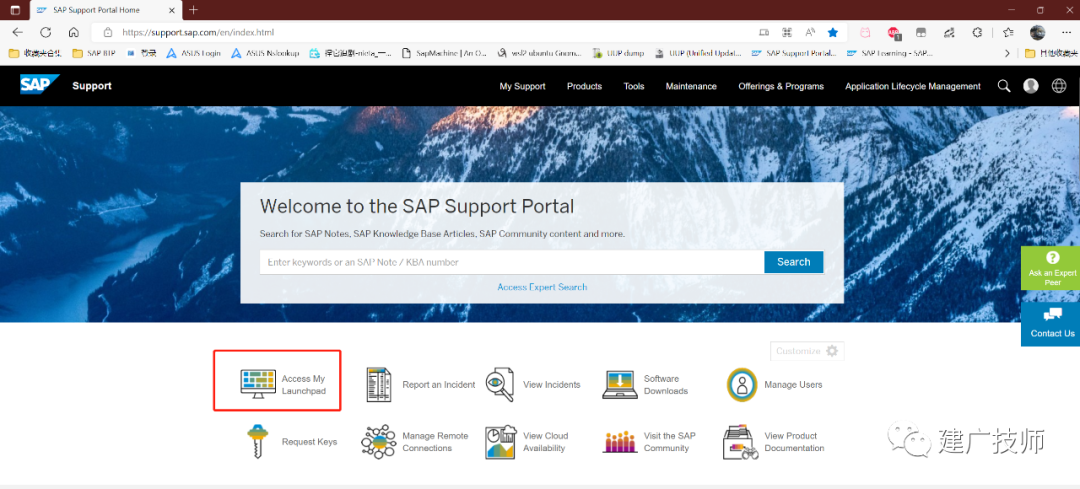Open the View Product Documentation icon
1080x489 pixels.
(x=740, y=442)
